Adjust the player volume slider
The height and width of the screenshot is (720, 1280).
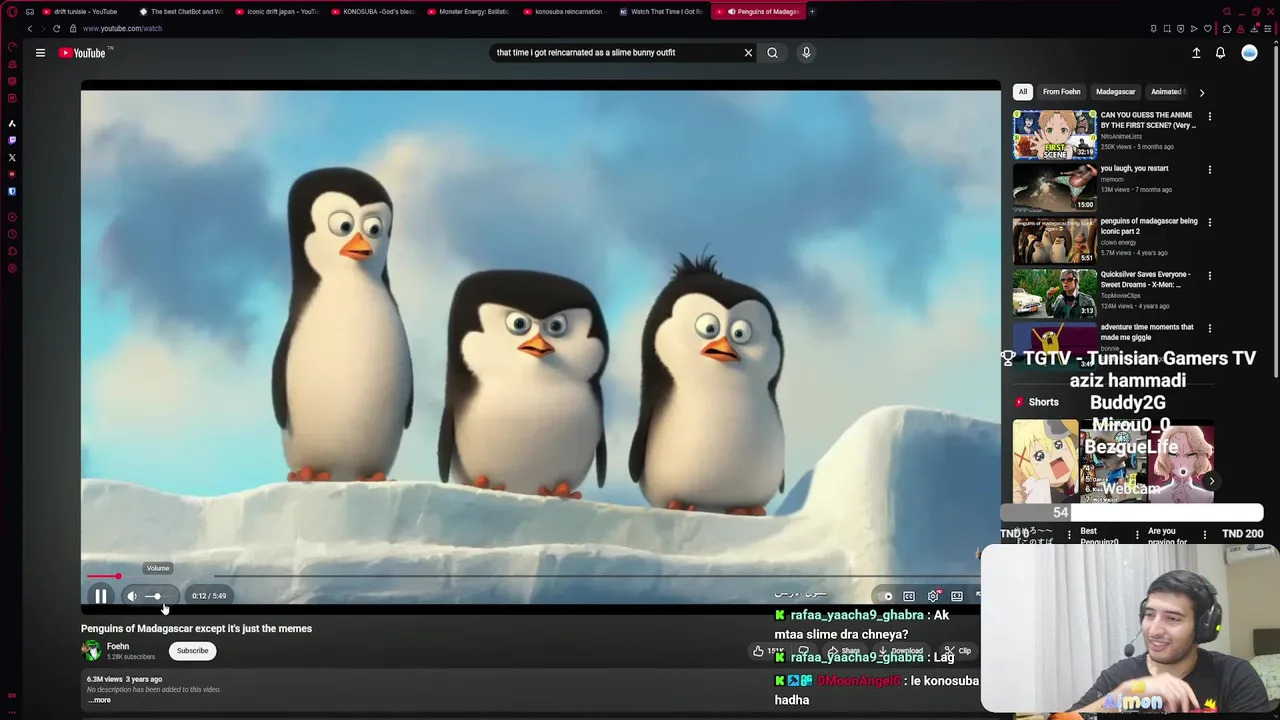pyautogui.click(x=158, y=596)
